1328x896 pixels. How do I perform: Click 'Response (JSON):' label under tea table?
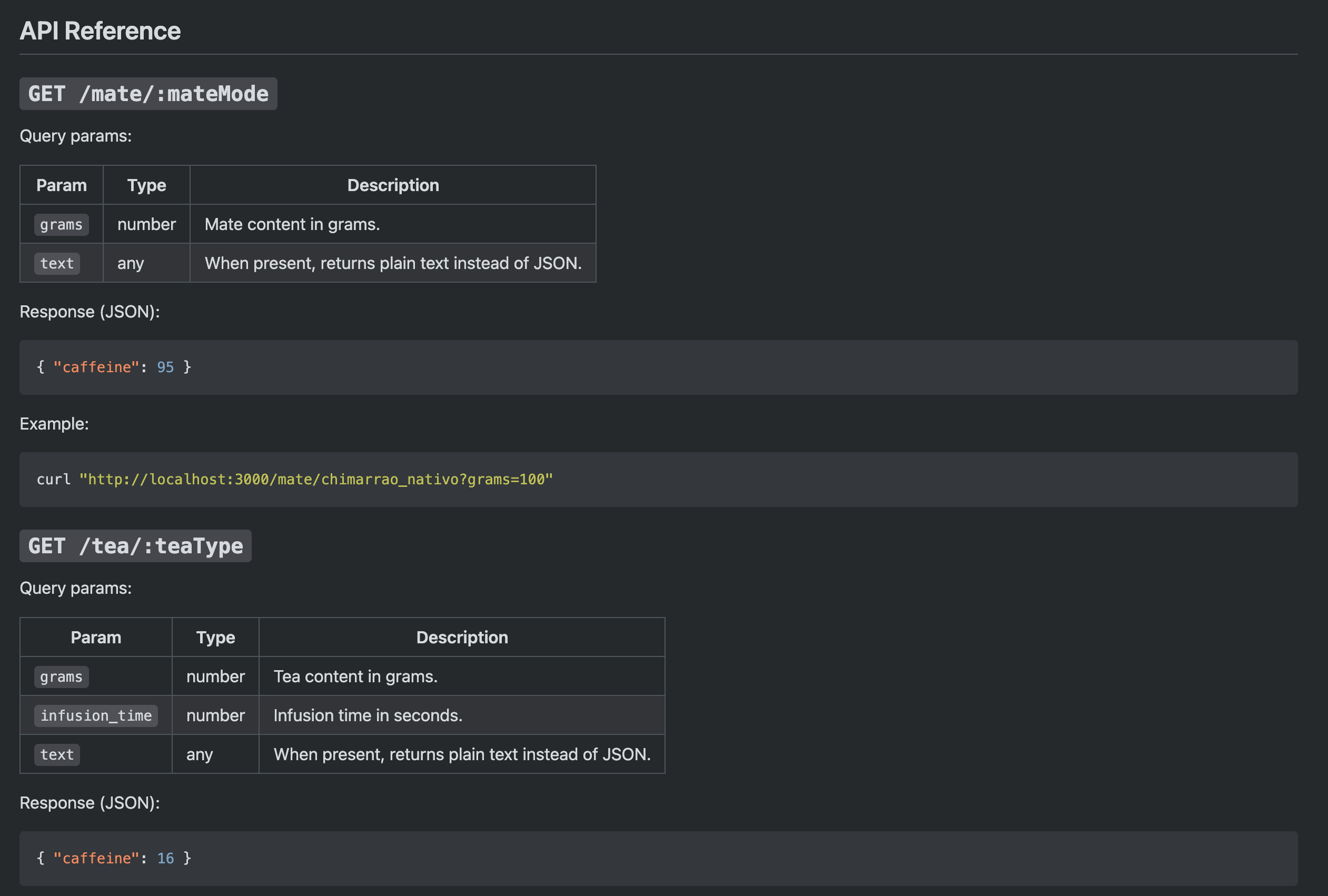pos(90,803)
